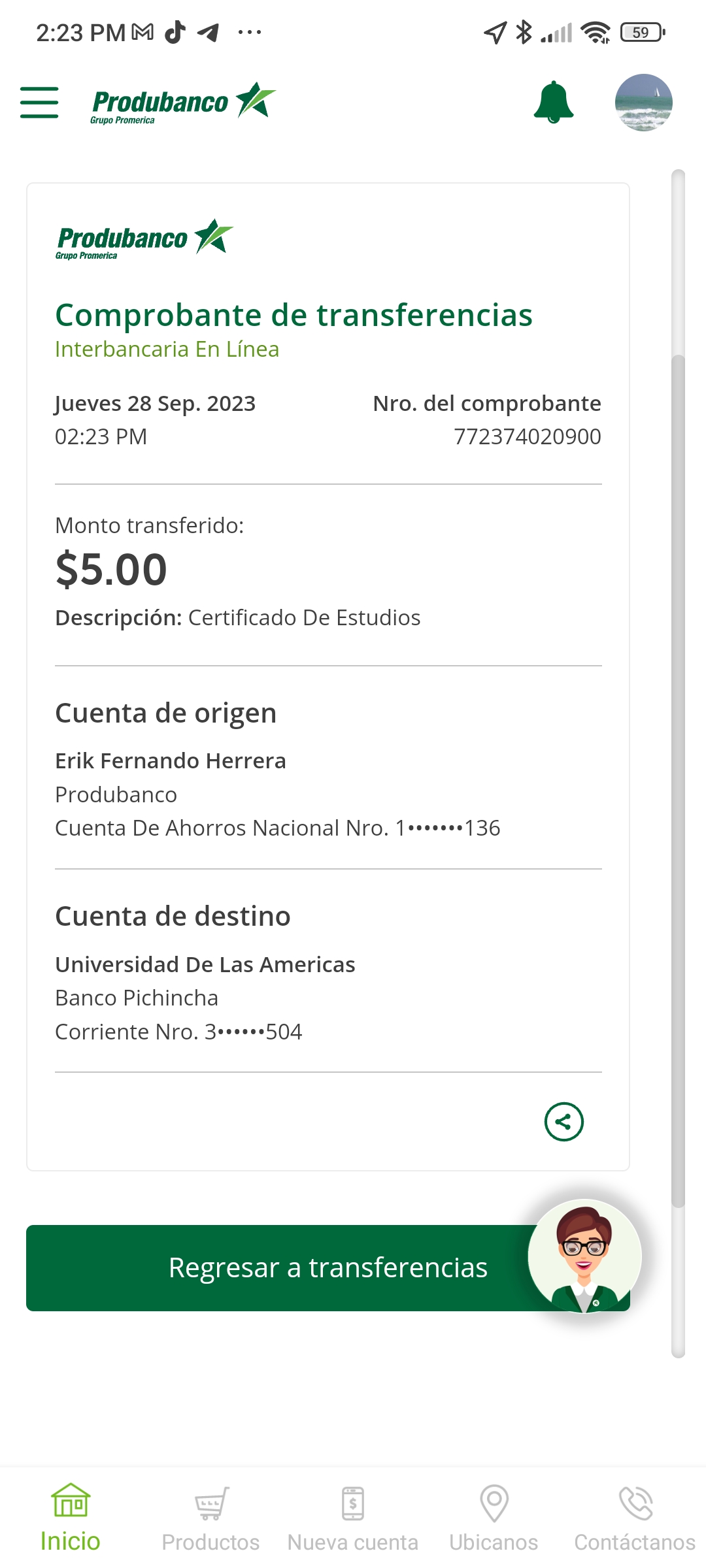The width and height of the screenshot is (706, 1568).
Task: Tap the battery indicator icon
Action: point(643,32)
